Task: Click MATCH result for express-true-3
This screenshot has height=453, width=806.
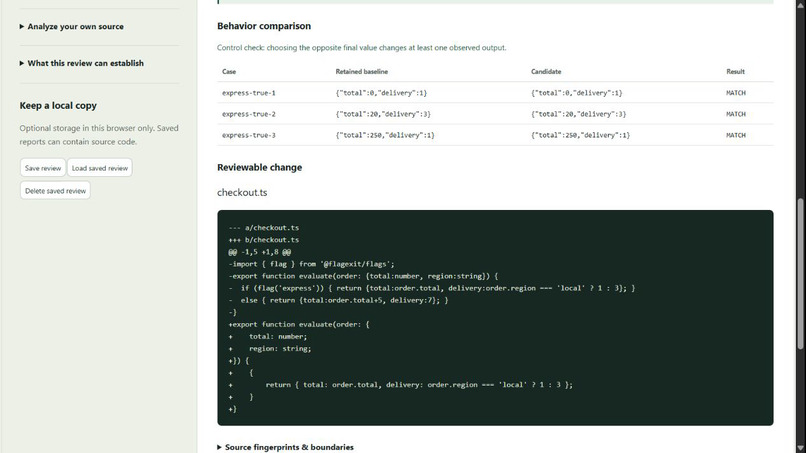Action: pos(736,135)
